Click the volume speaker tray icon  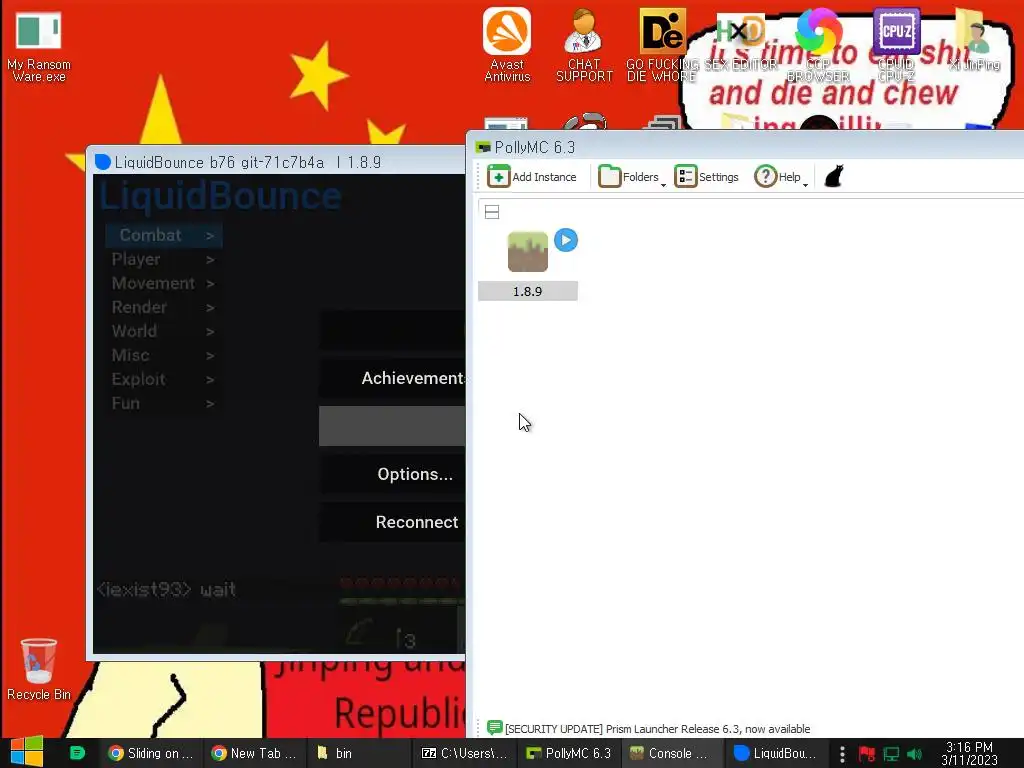coord(915,754)
